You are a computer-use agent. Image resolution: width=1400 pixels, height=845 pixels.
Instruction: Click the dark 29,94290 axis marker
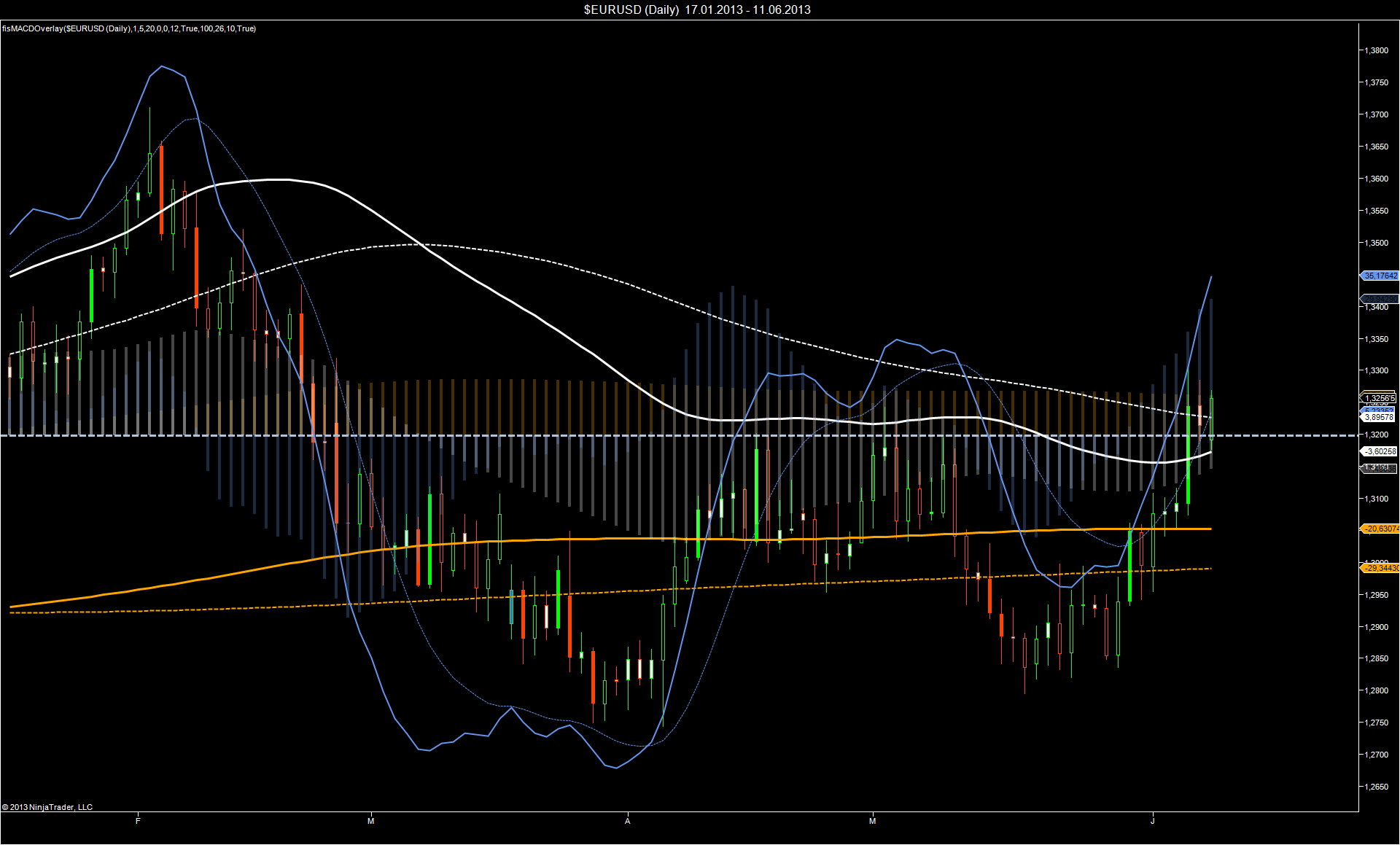pos(1380,299)
